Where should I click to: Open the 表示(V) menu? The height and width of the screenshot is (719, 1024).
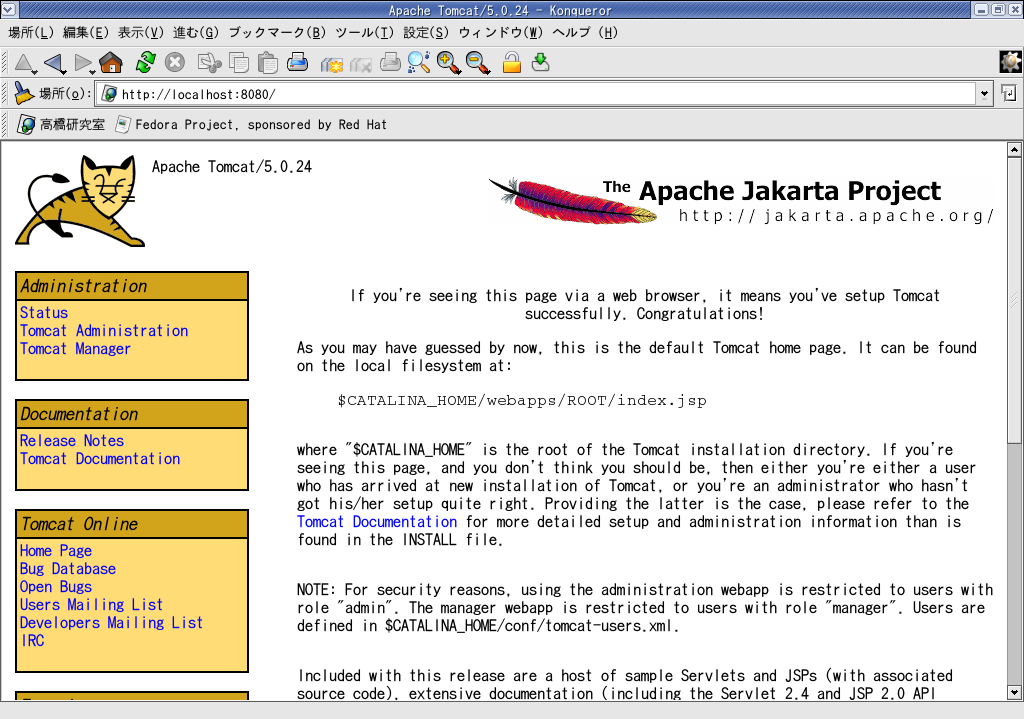click(140, 33)
